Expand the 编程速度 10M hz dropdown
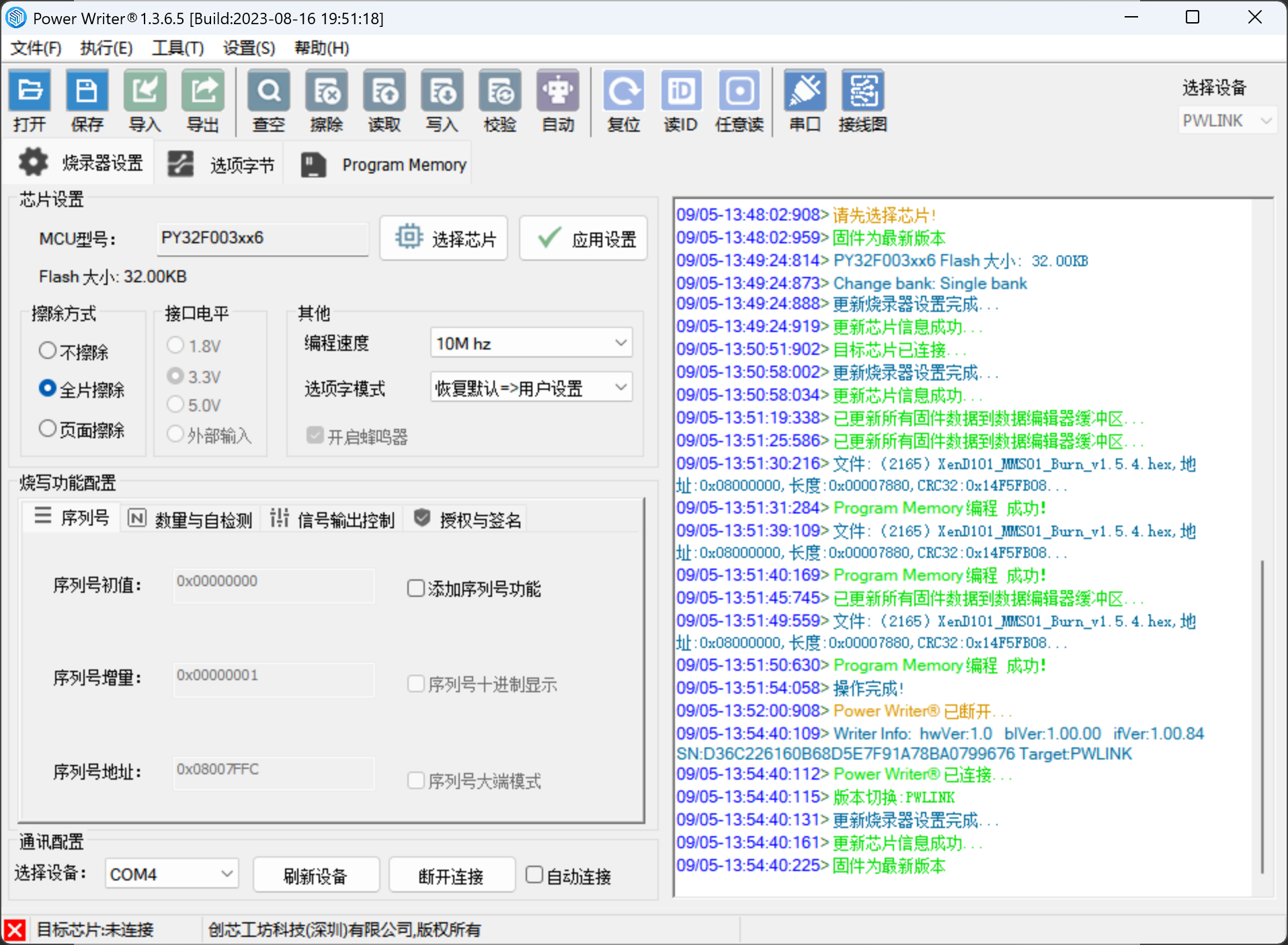 531,343
